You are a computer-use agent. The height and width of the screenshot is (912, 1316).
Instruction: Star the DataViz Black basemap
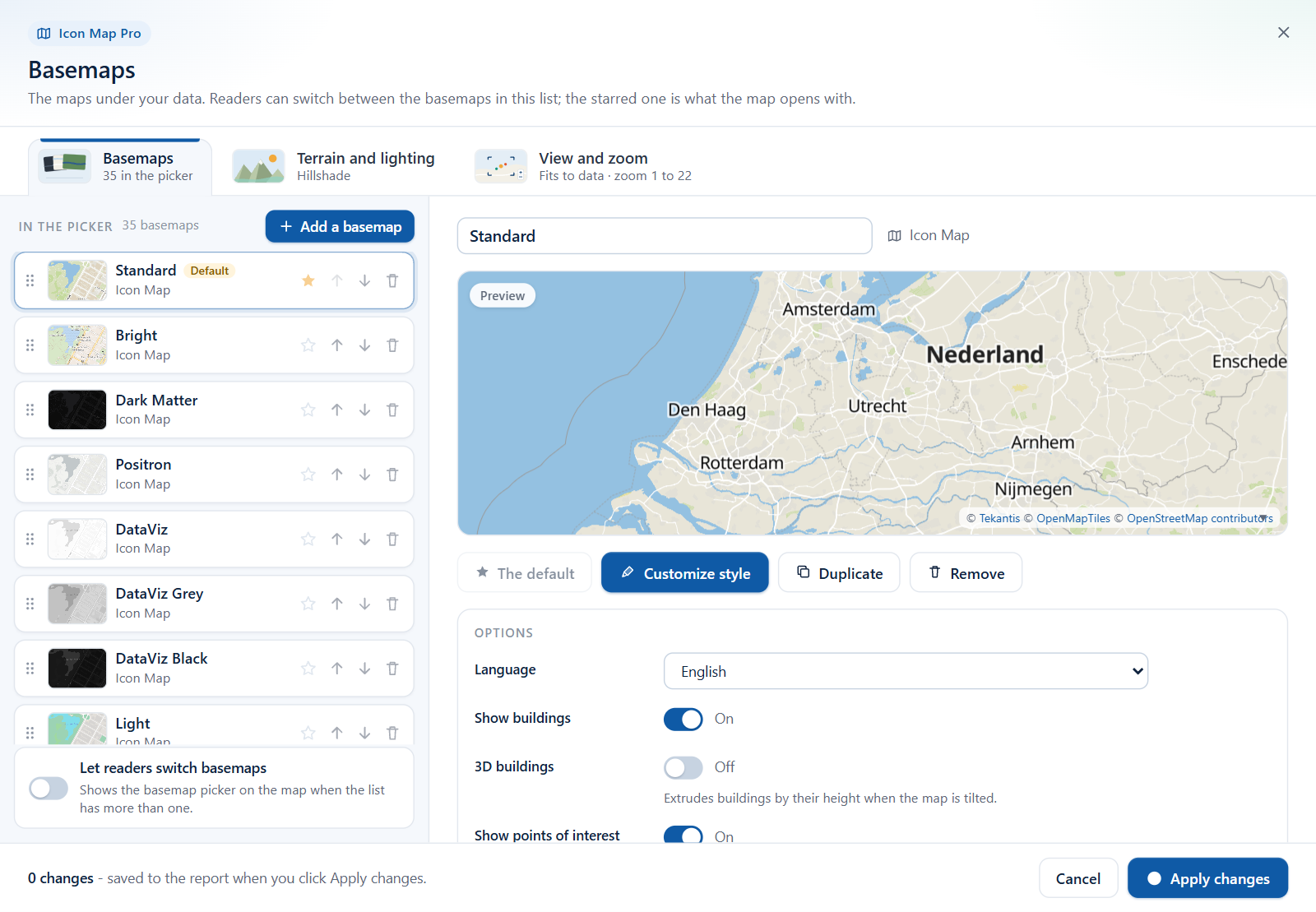tap(308, 669)
